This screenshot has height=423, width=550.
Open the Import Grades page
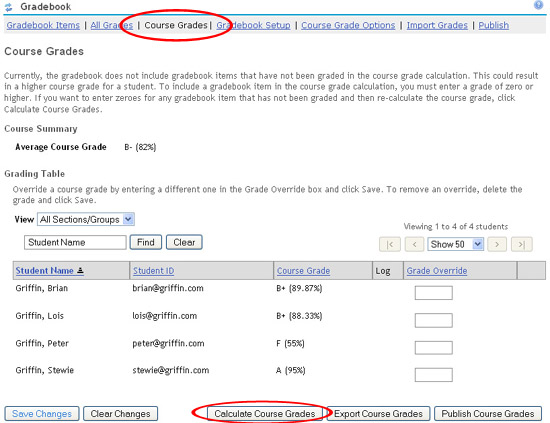(x=437, y=25)
